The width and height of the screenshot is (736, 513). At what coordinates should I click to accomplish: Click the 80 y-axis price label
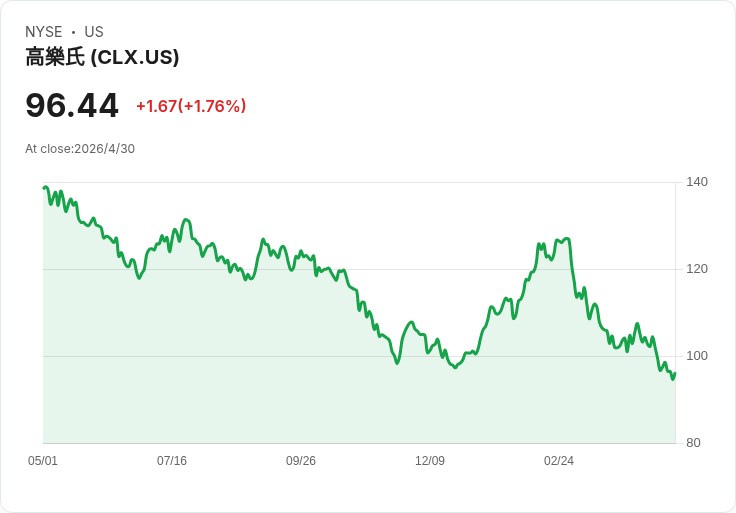pyautogui.click(x=693, y=443)
